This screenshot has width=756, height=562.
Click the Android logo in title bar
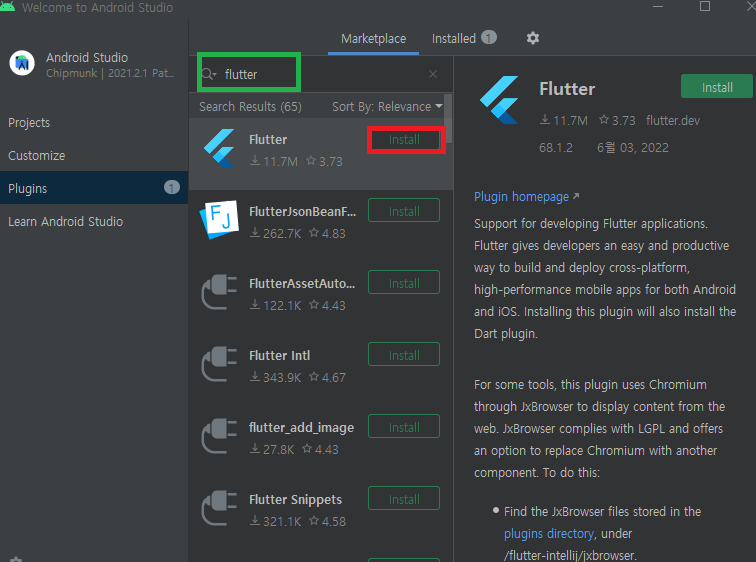(7, 6)
